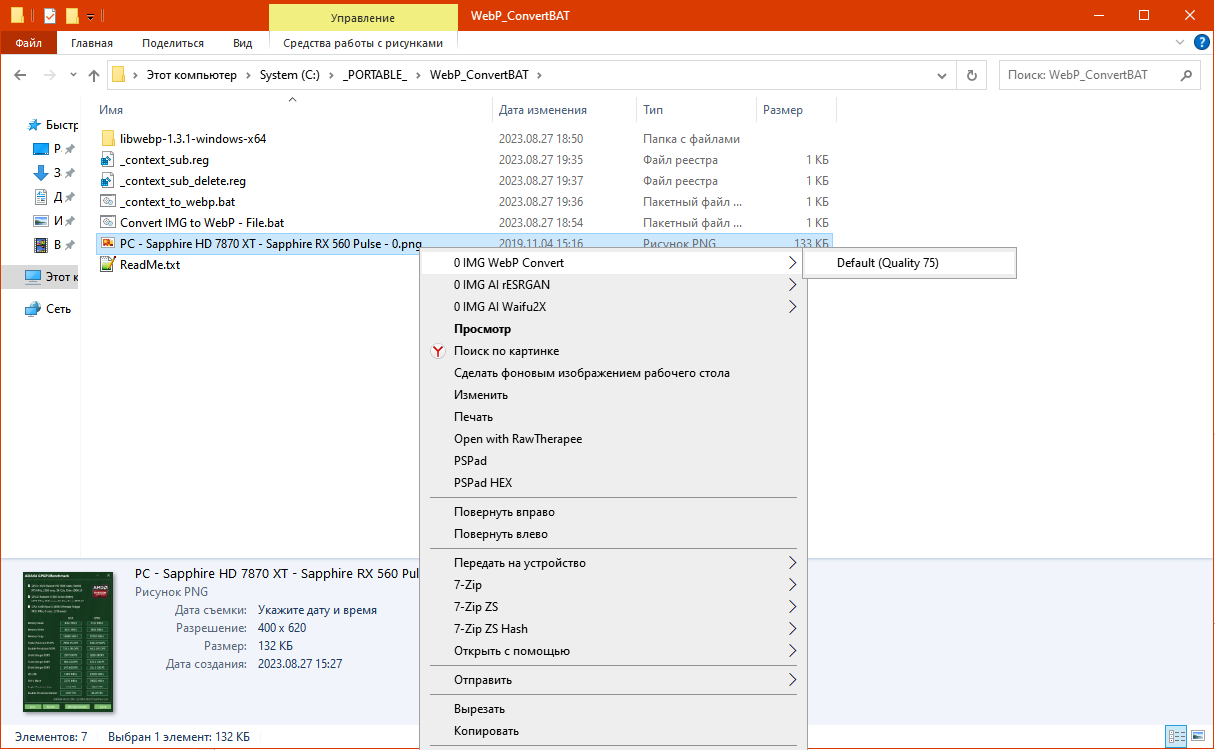This screenshot has height=750, width=1215.
Task: Open the Главная ribbon tab
Action: pyautogui.click(x=92, y=43)
